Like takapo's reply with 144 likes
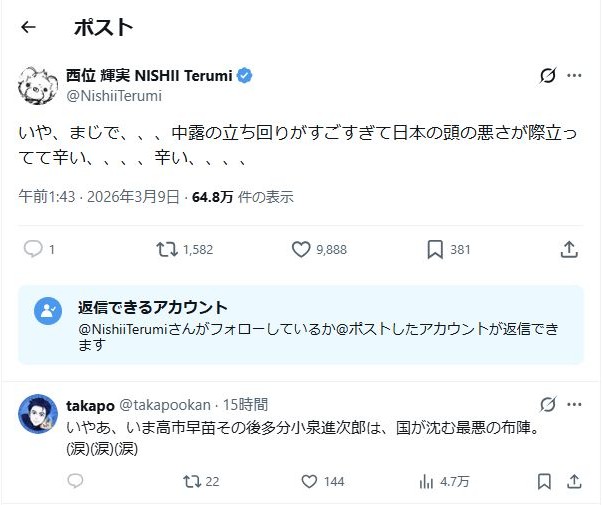 [x=309, y=481]
